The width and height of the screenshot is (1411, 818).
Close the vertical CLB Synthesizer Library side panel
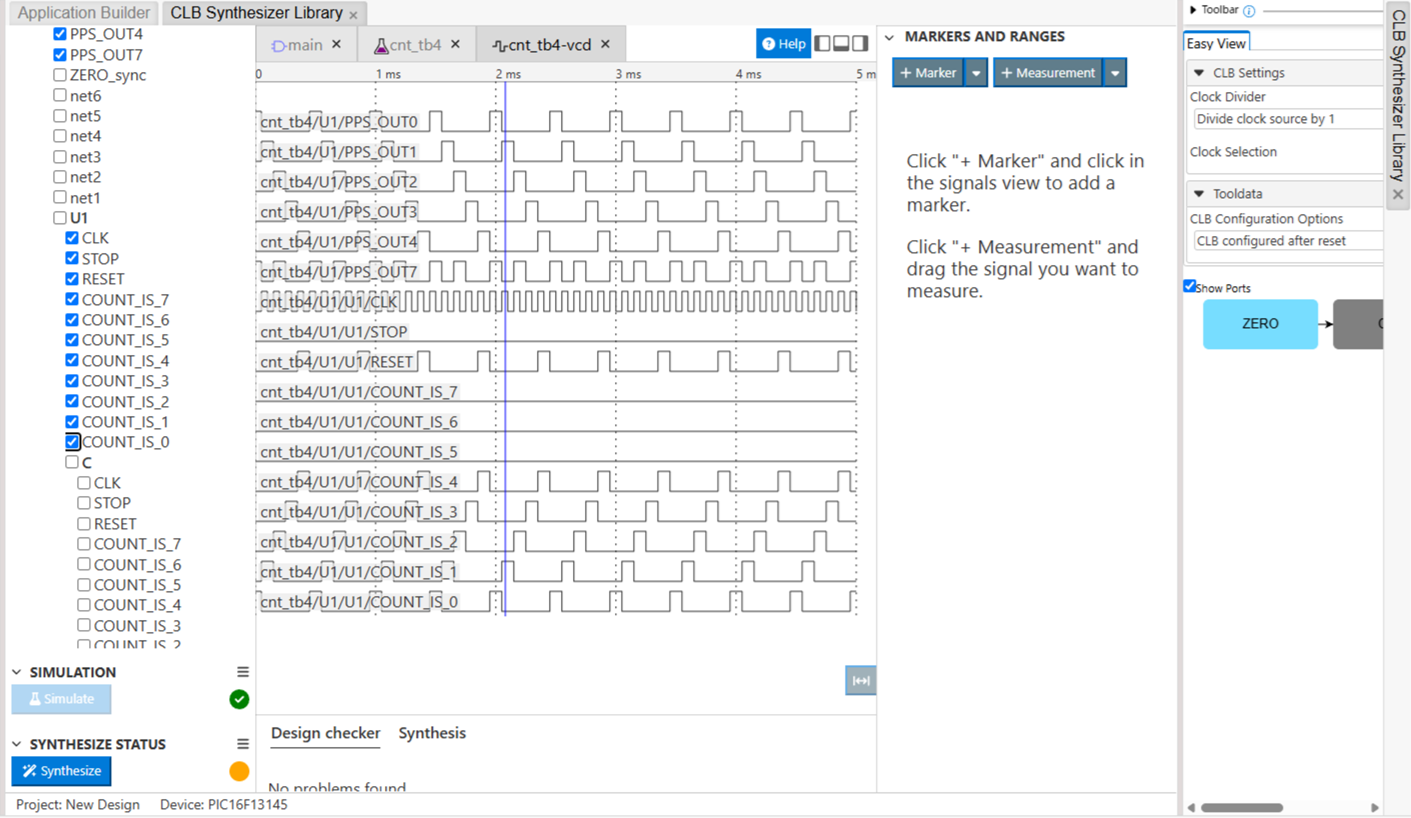[1398, 195]
